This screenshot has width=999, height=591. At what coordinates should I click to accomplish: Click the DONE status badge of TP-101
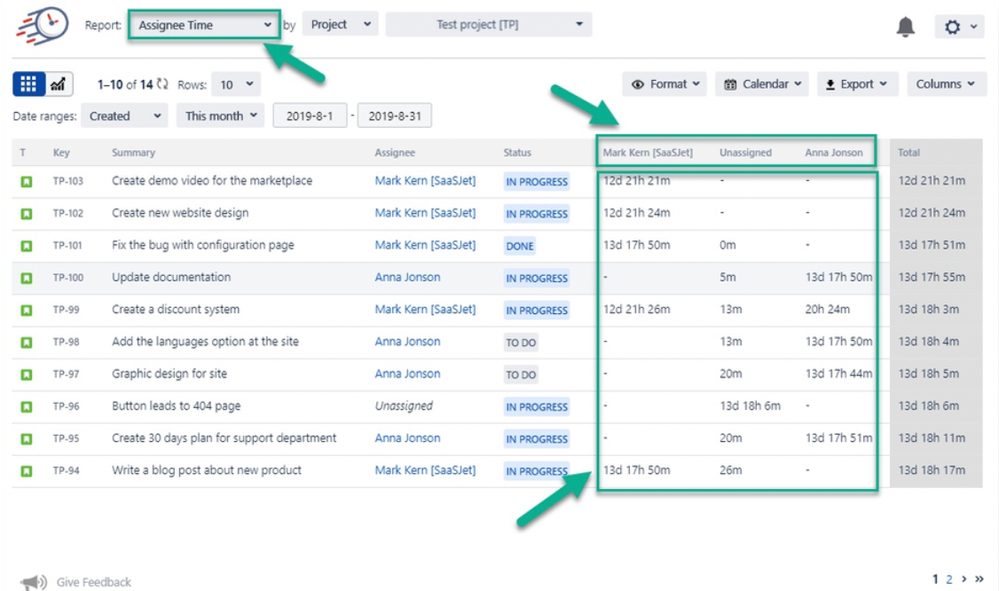coord(520,246)
